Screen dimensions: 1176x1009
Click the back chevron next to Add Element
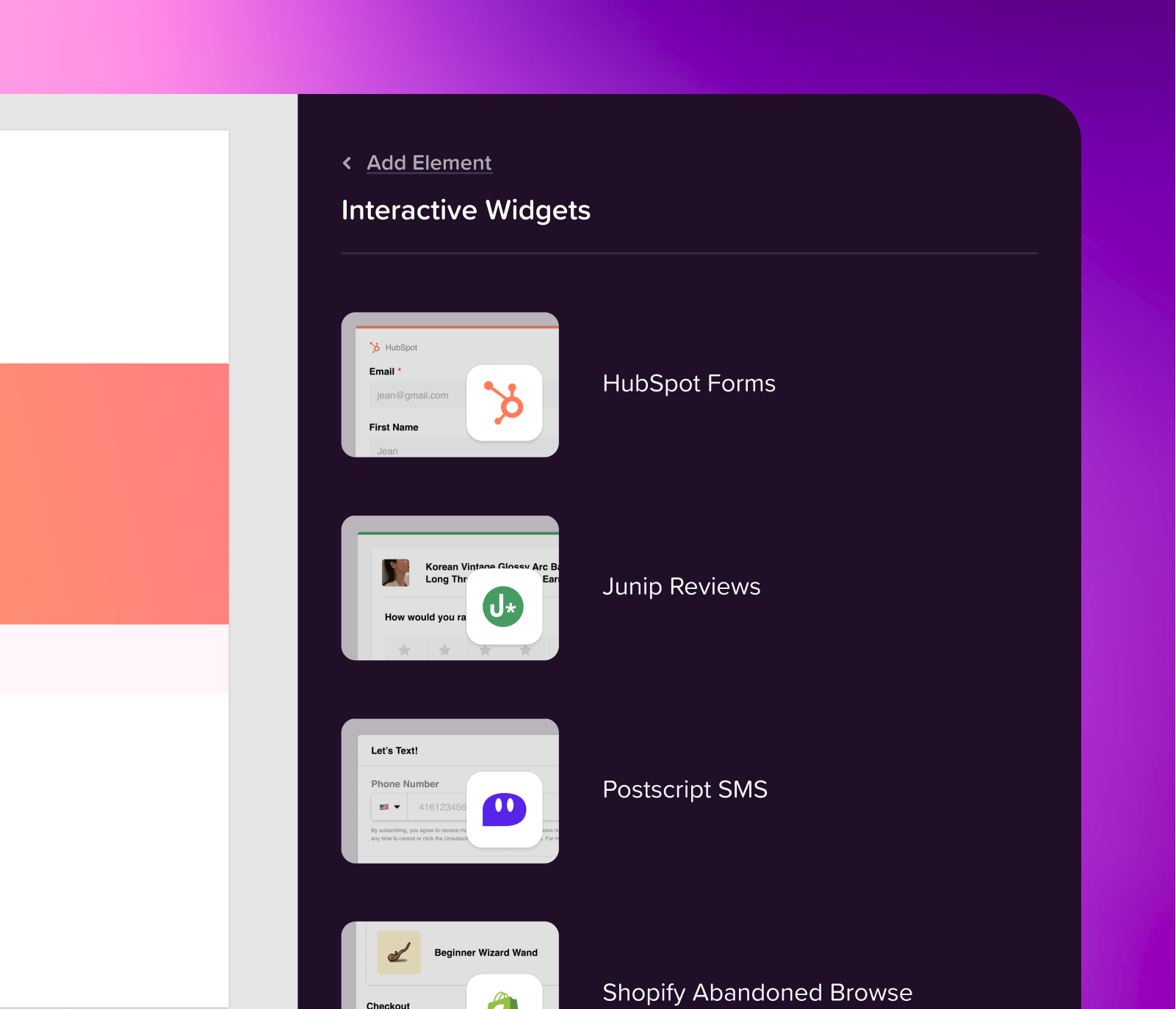coord(347,163)
